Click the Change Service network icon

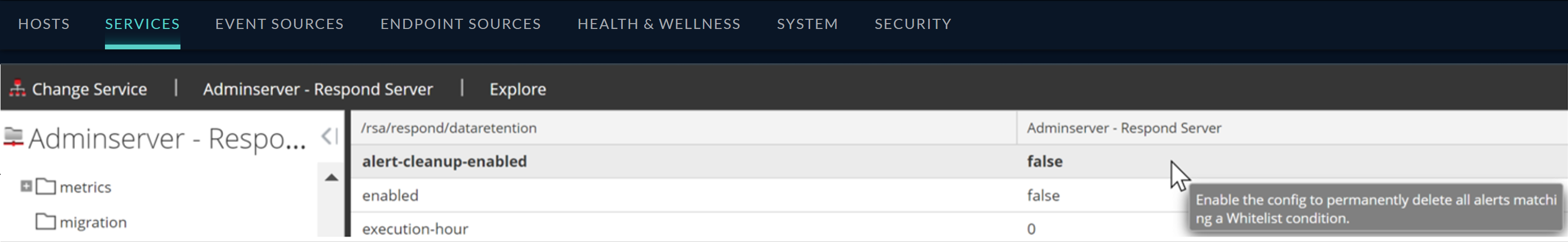(17, 89)
